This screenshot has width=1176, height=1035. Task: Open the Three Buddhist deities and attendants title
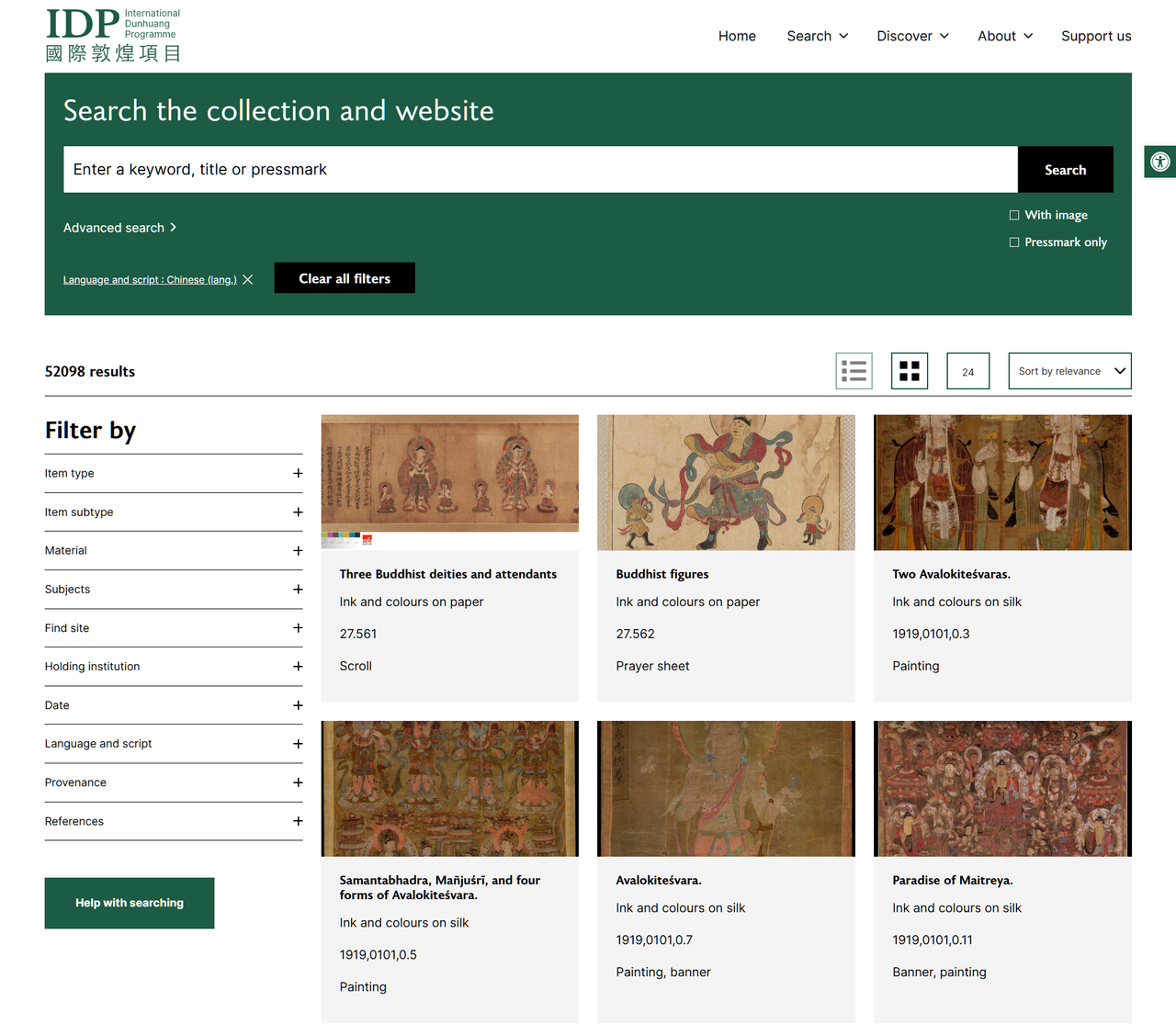click(448, 574)
